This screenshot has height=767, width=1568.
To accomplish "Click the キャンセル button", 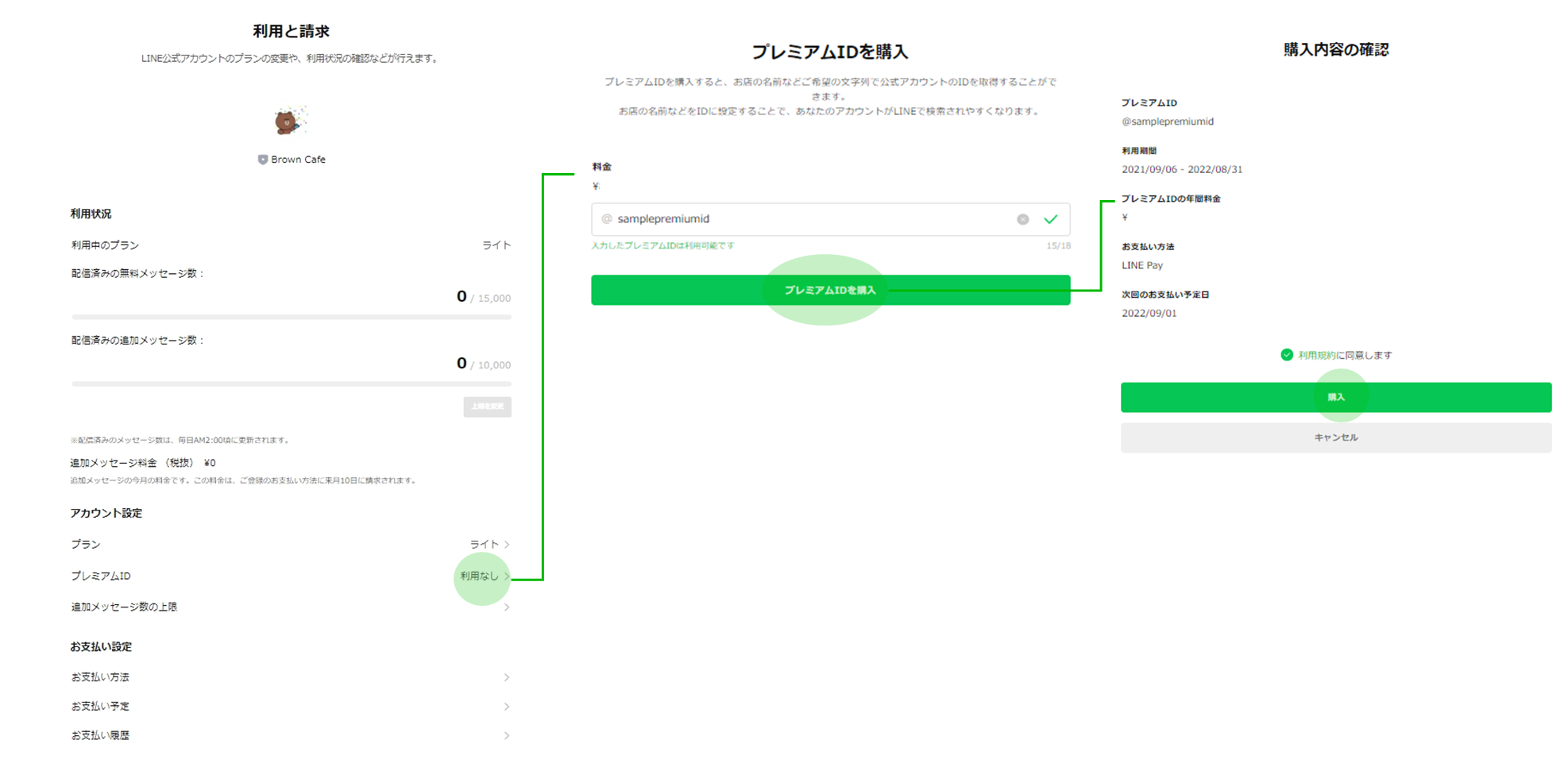I will pyautogui.click(x=1335, y=437).
